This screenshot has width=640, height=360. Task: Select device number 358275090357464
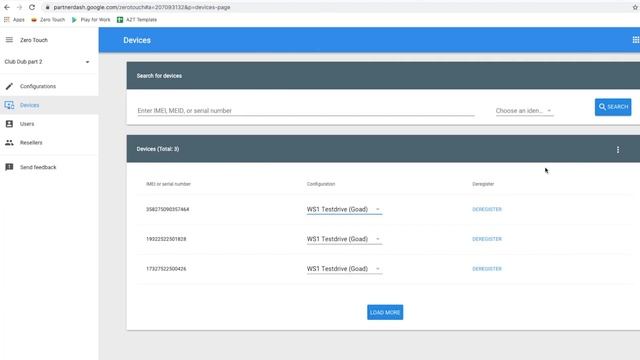click(x=167, y=209)
